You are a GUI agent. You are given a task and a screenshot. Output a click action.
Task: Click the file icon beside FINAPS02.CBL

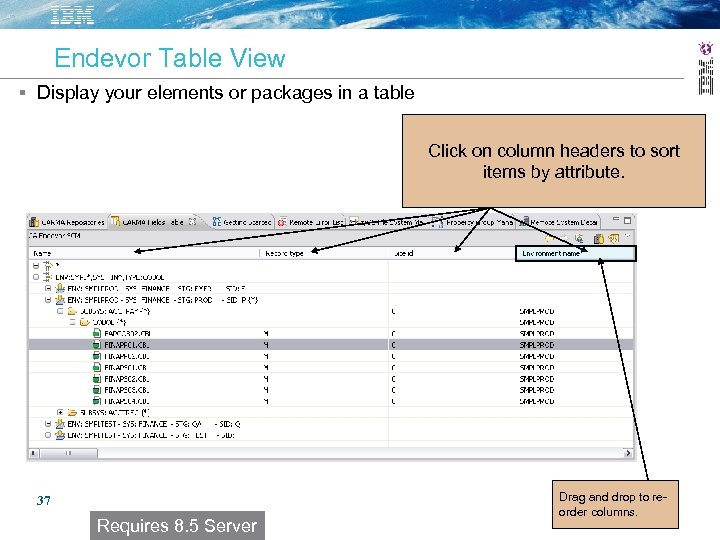(96, 378)
